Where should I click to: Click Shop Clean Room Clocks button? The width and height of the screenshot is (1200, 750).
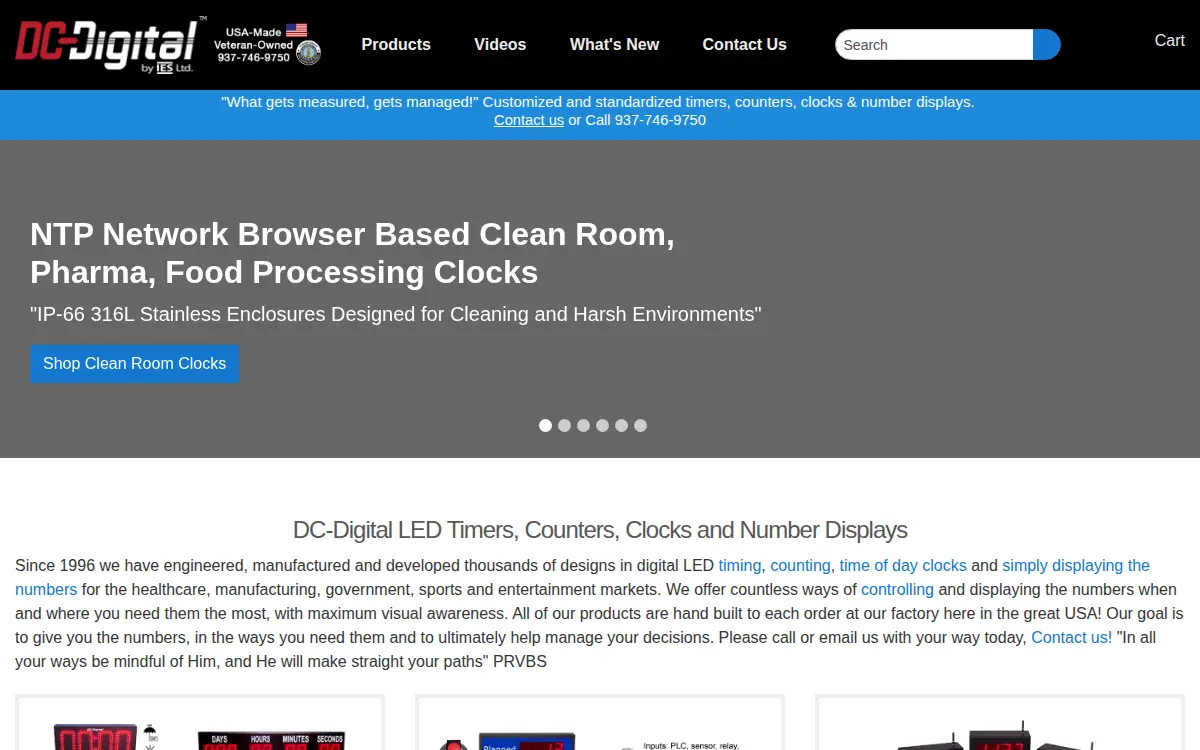coord(134,364)
